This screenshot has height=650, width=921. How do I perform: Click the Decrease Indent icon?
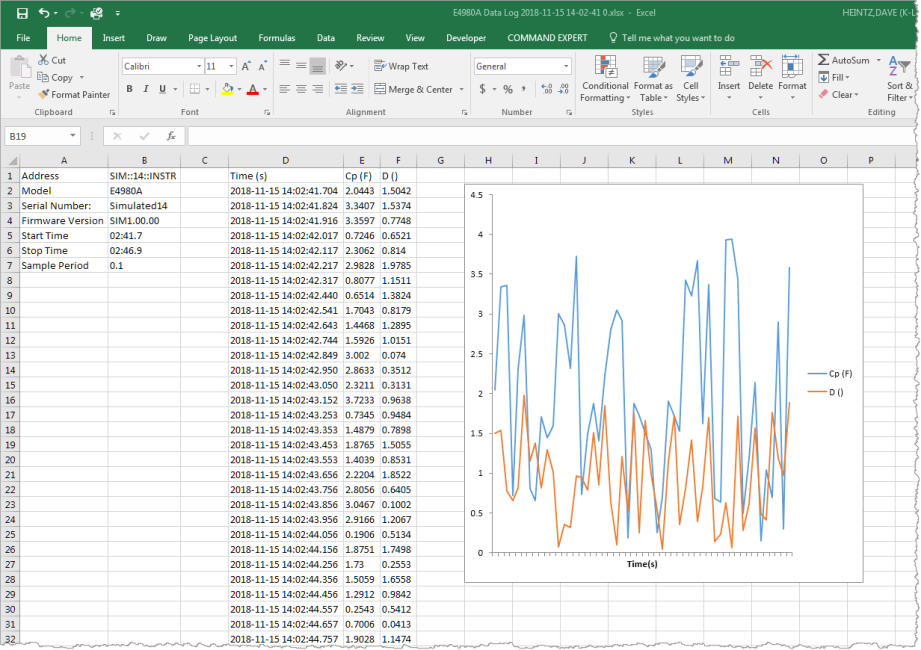[x=340, y=89]
